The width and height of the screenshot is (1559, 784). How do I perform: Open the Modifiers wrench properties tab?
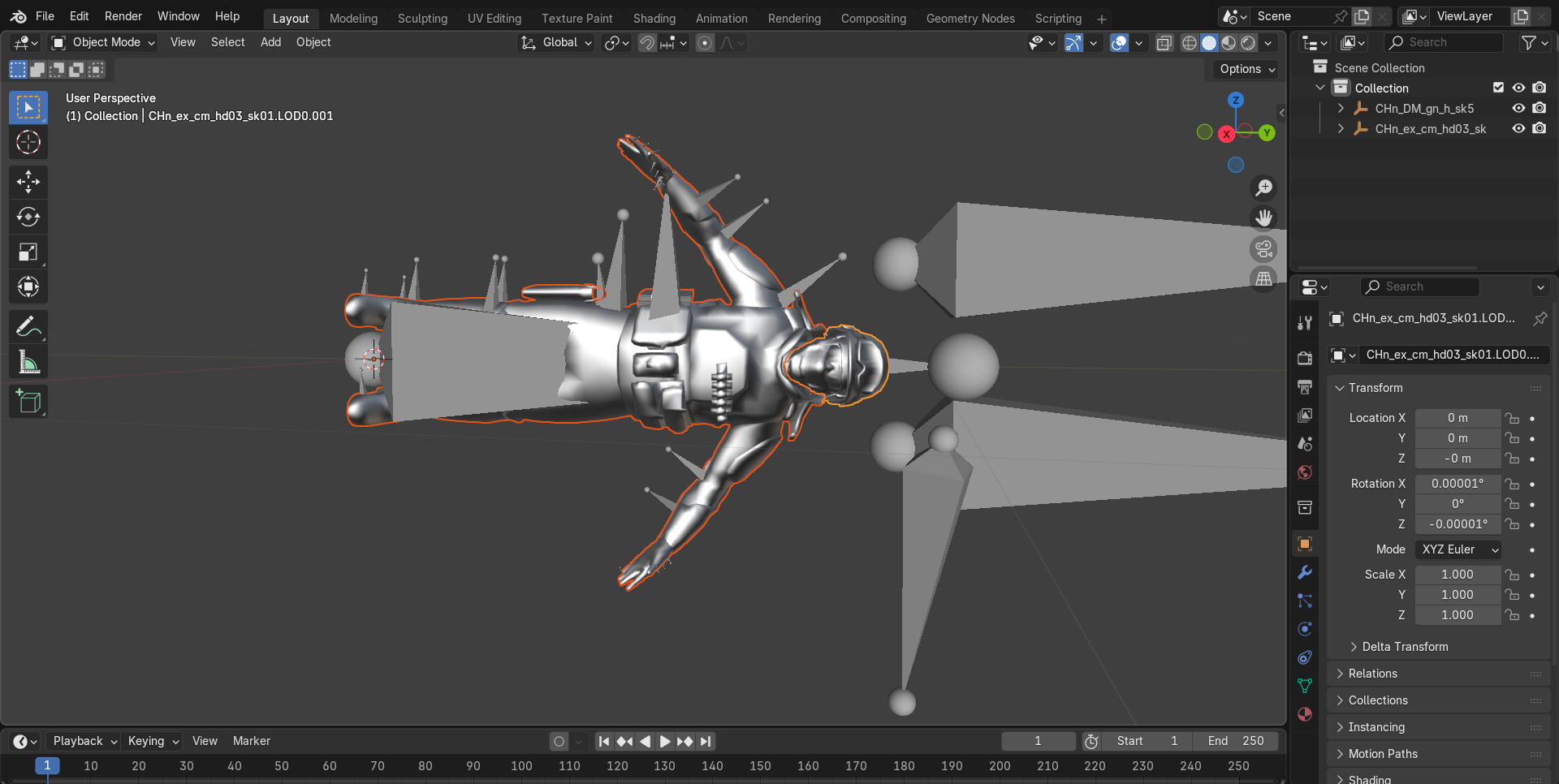(x=1305, y=572)
